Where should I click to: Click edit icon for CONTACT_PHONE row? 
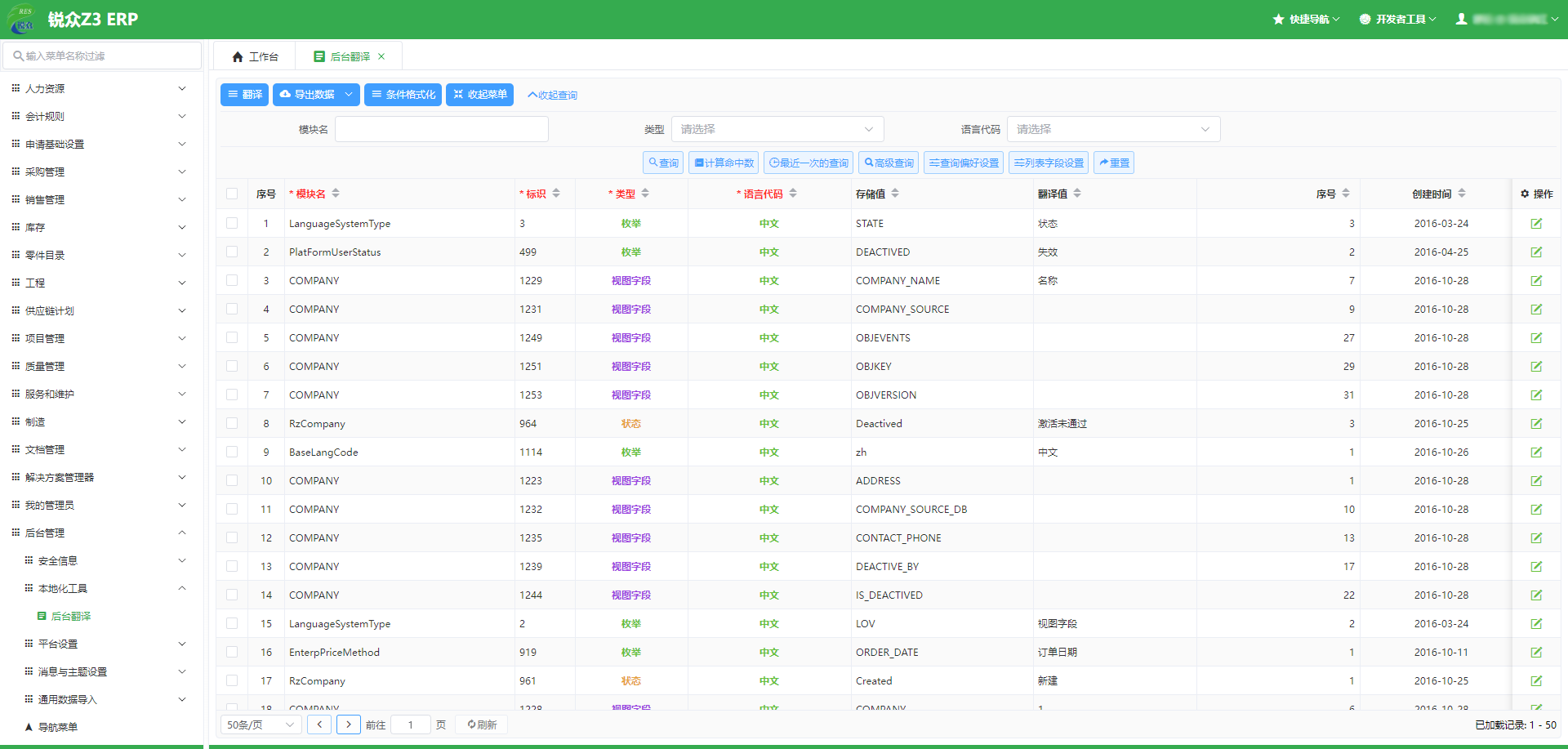[1536, 538]
